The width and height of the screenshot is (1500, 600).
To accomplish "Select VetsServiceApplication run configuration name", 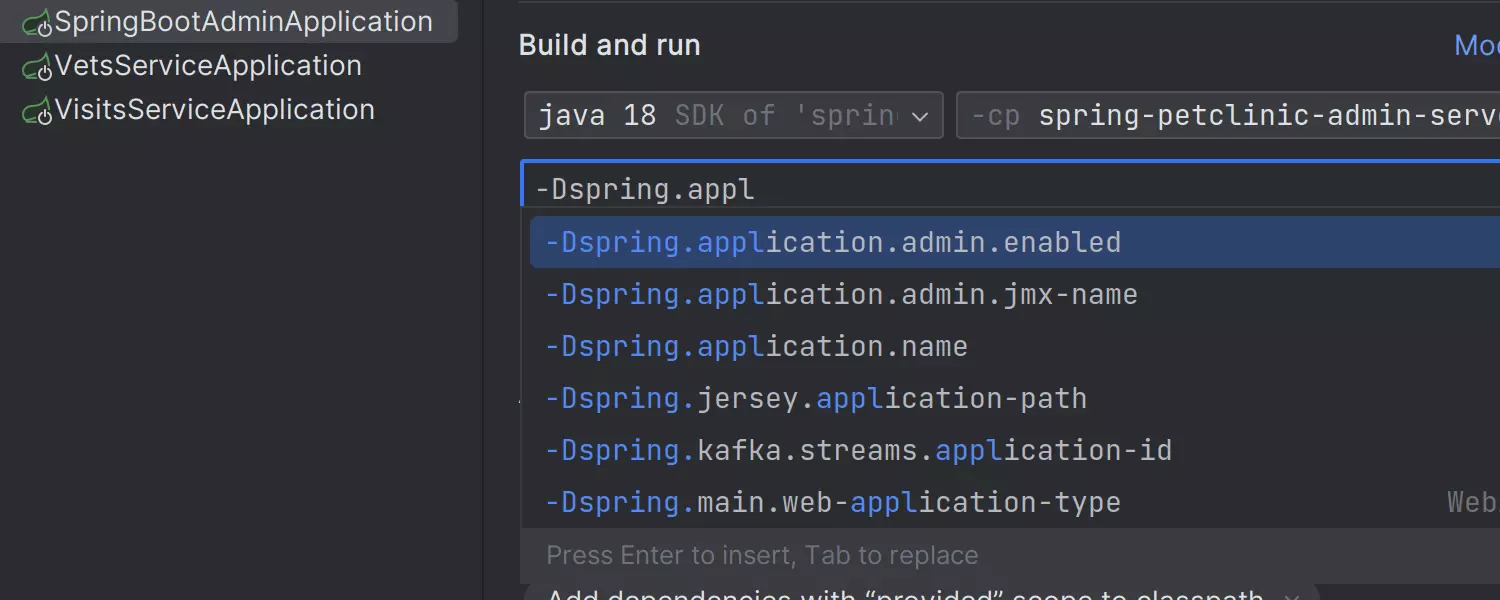I will pyautogui.click(x=208, y=66).
